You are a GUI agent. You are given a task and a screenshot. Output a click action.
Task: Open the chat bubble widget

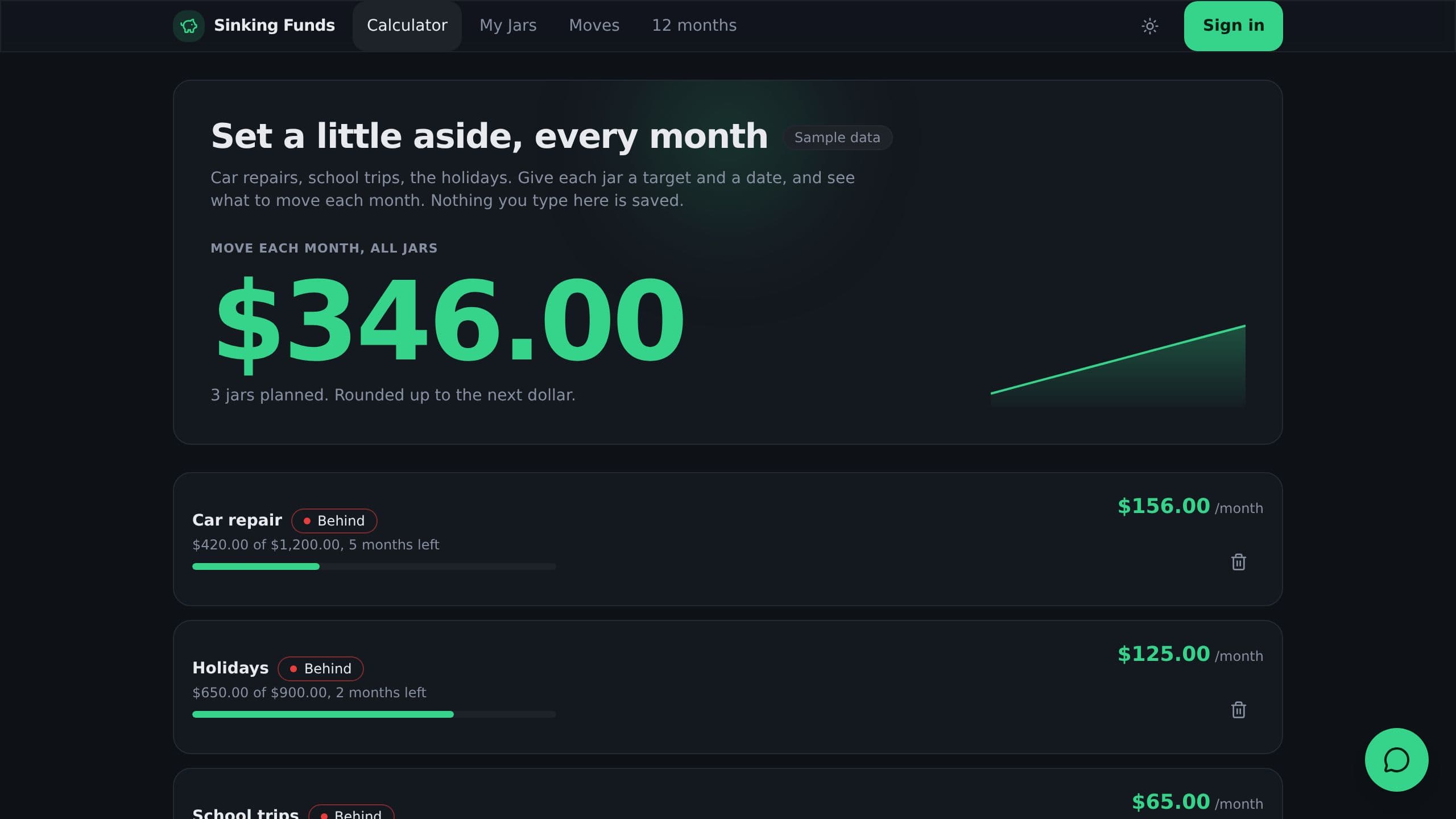coord(1396,760)
